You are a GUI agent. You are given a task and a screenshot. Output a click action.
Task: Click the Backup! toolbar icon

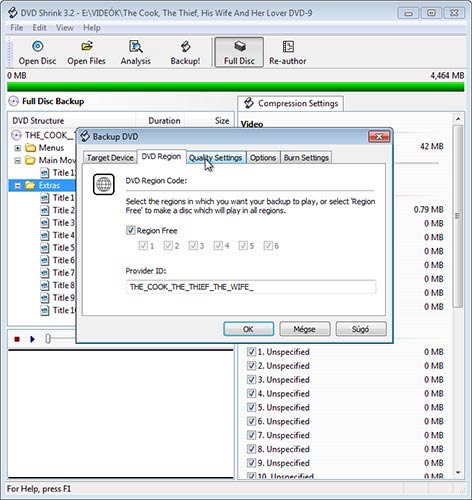[x=185, y=46]
